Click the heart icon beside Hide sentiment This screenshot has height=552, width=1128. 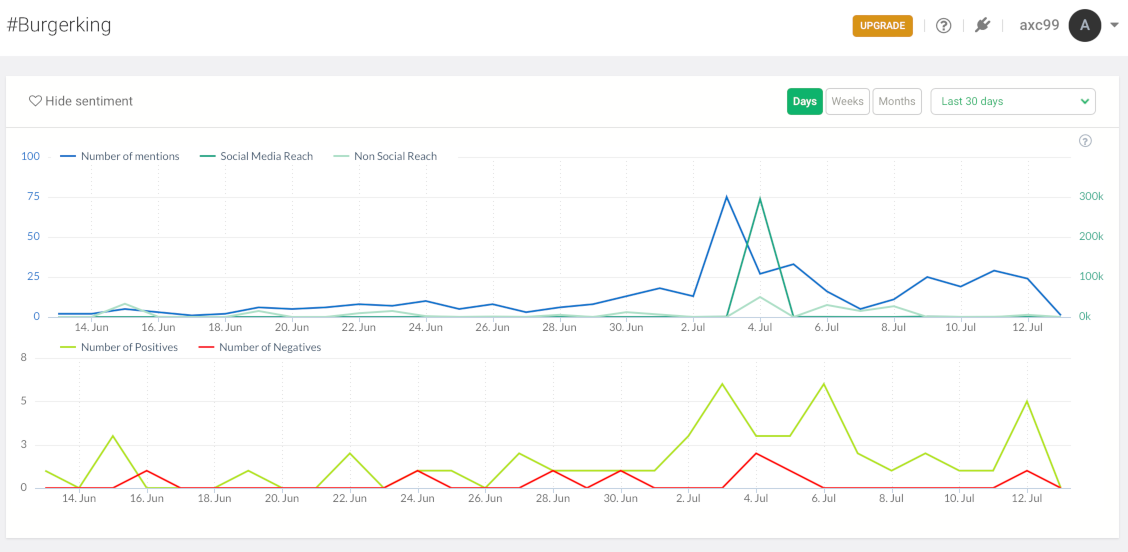35,101
